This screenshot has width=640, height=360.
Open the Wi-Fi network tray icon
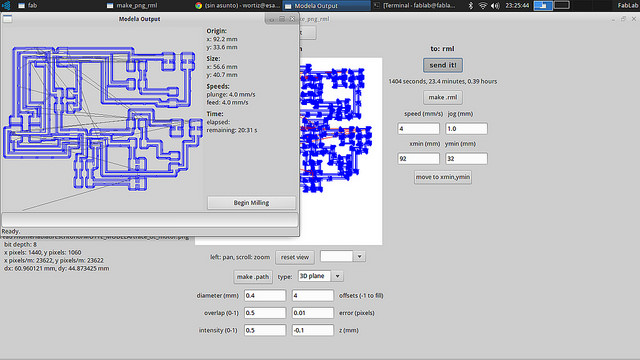483,5
